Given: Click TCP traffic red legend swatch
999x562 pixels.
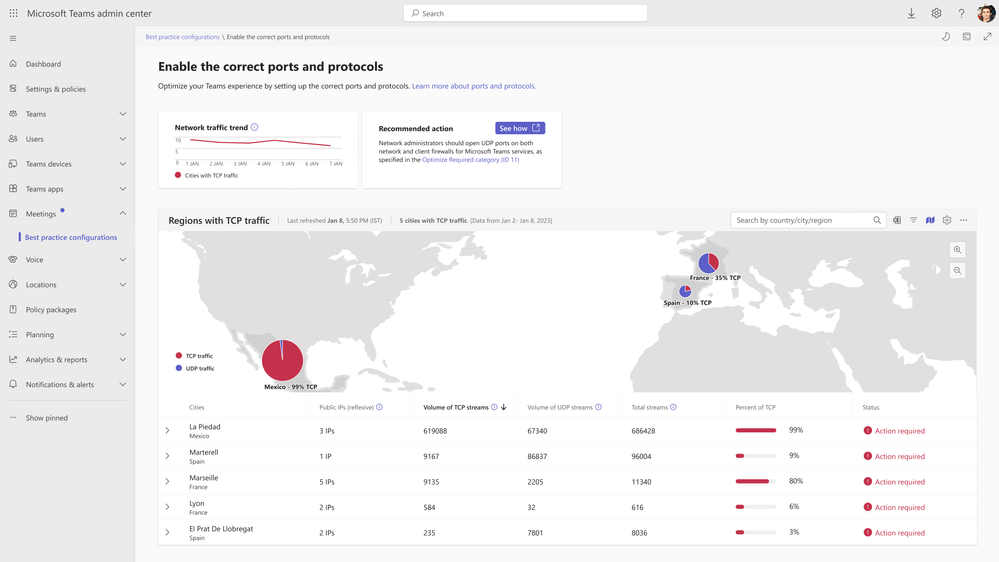Looking at the screenshot, I should tap(178, 356).
